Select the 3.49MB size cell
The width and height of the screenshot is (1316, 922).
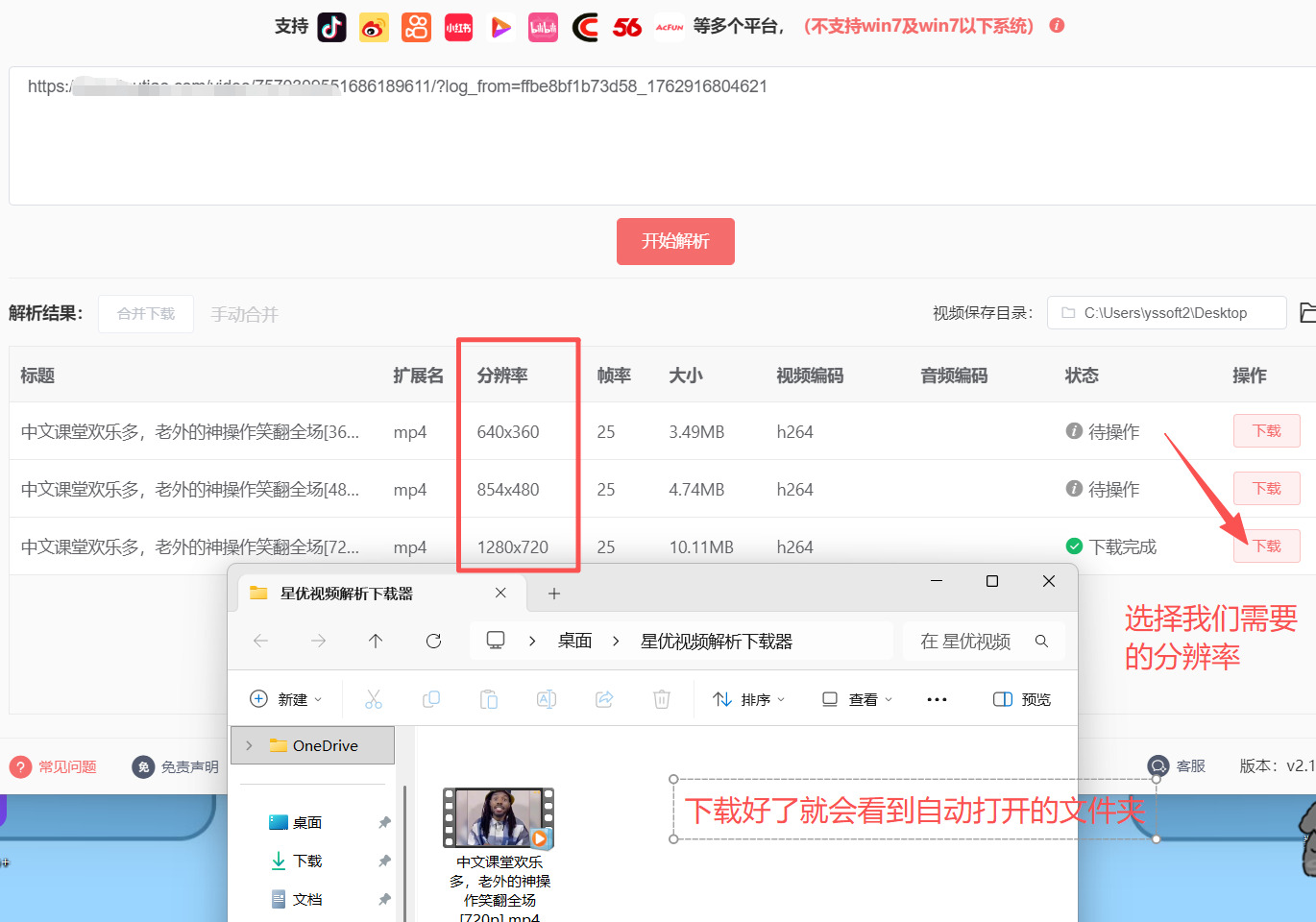pyautogui.click(x=696, y=431)
